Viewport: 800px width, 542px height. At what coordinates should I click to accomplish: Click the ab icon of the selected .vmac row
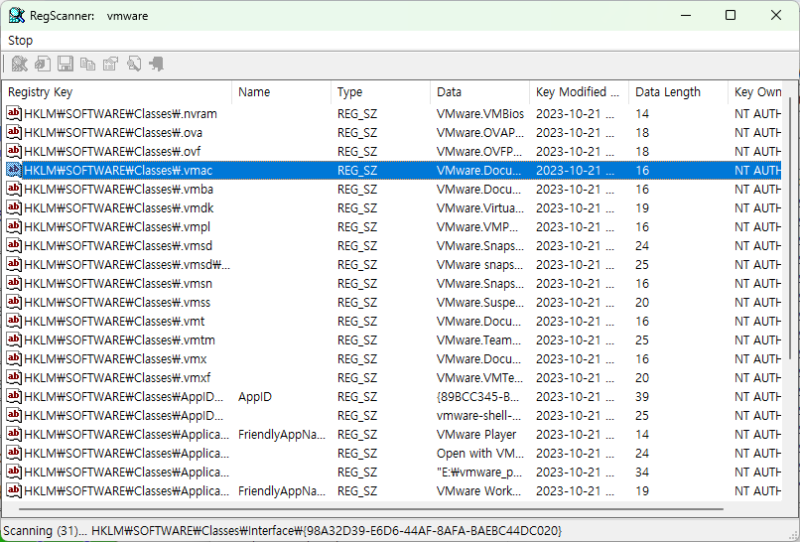pyautogui.click(x=14, y=170)
